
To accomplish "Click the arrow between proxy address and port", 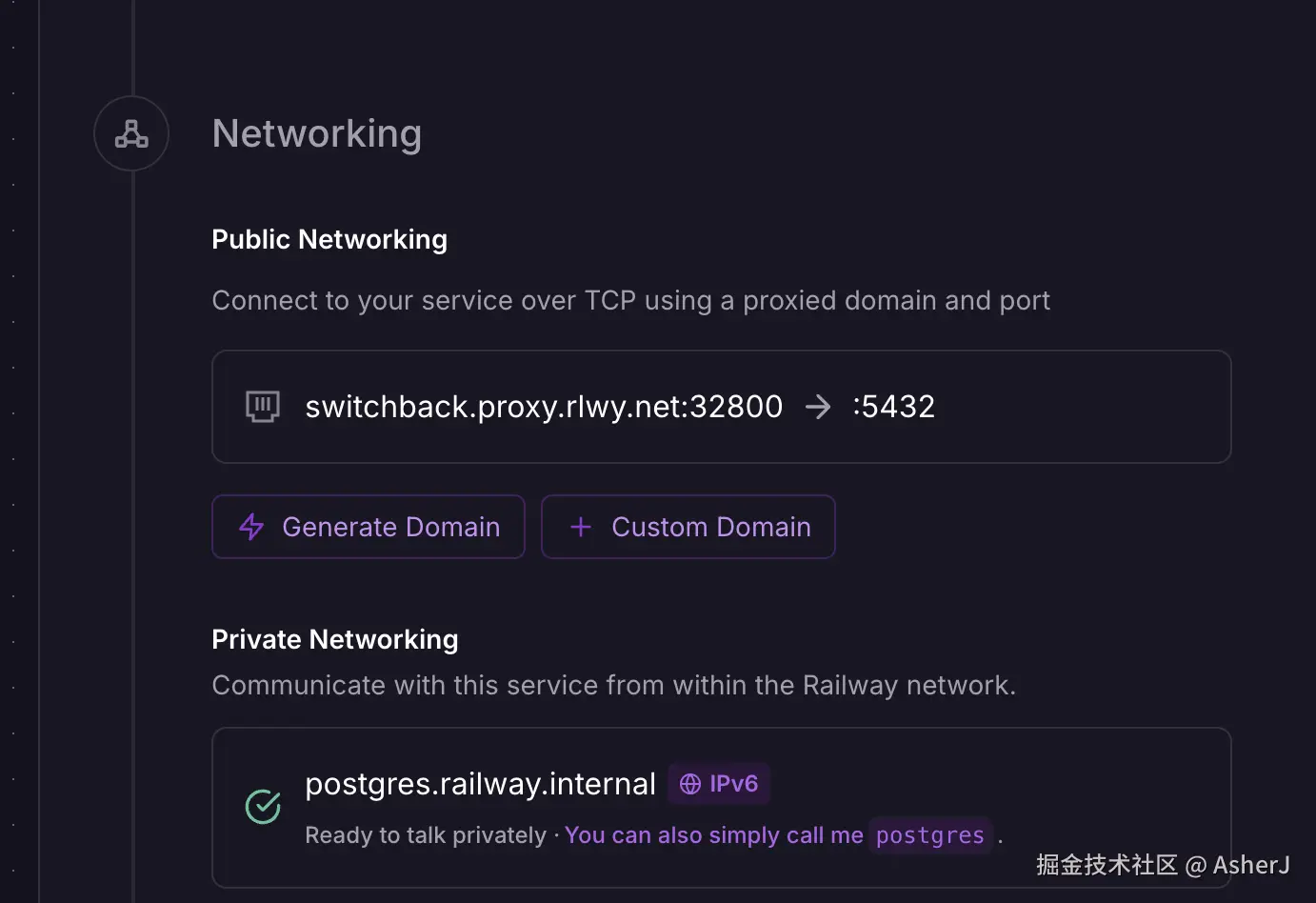I will (818, 408).
